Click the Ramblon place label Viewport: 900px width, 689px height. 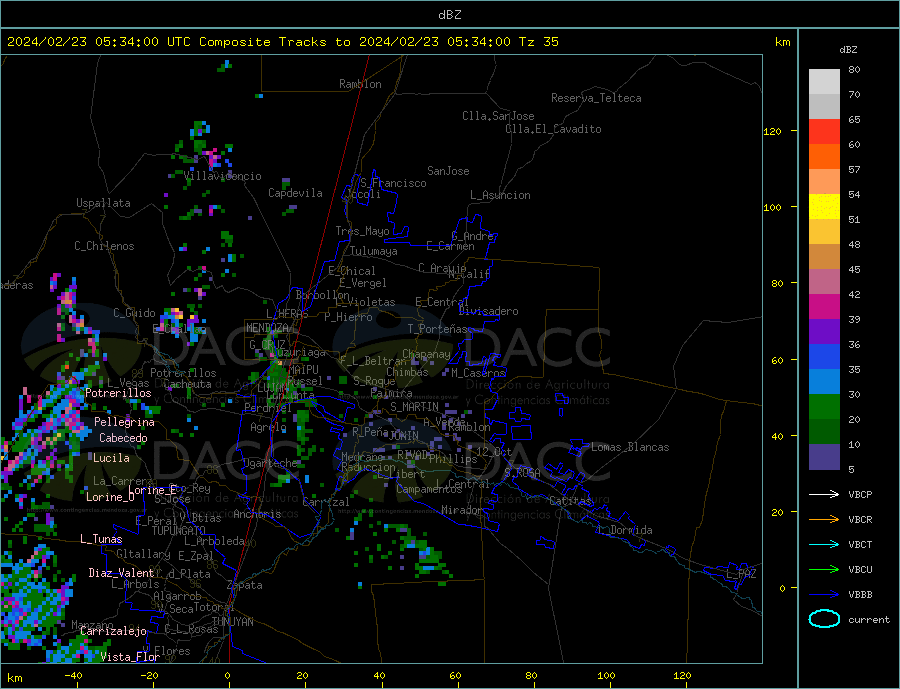(360, 84)
